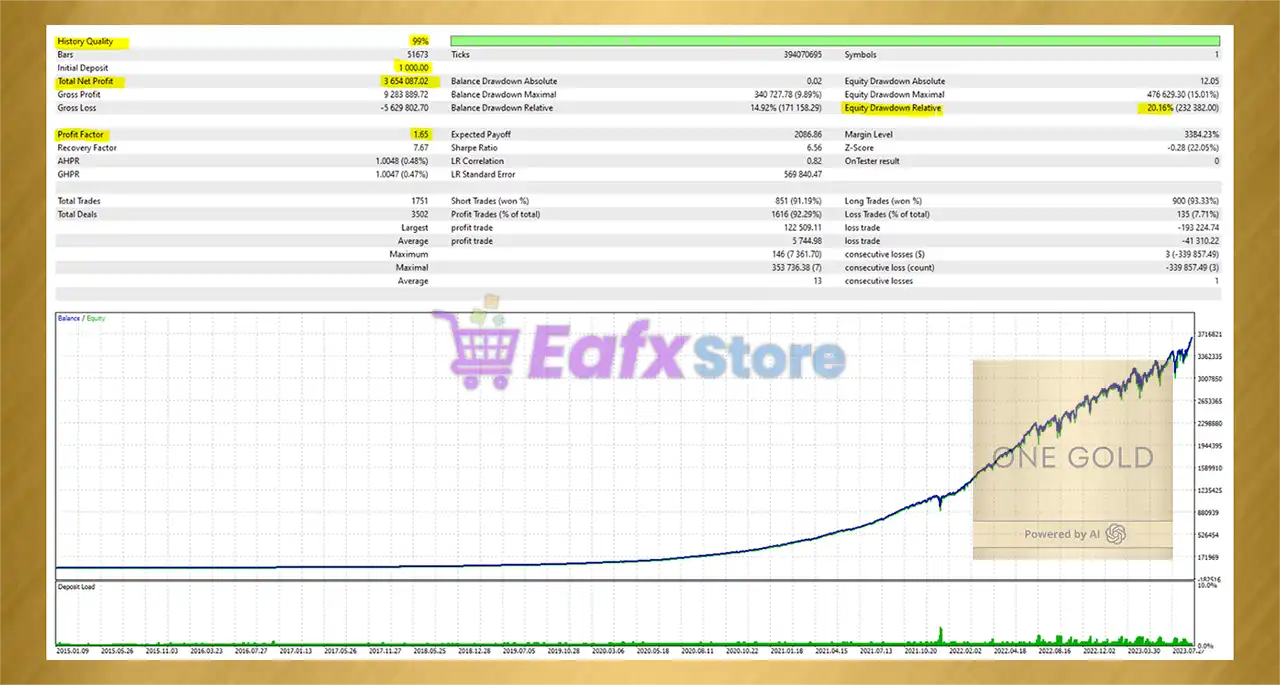The image size is (1280, 685).
Task: Click maximum consecutive wins value 146 (7 361.70)
Action: [x=797, y=254]
